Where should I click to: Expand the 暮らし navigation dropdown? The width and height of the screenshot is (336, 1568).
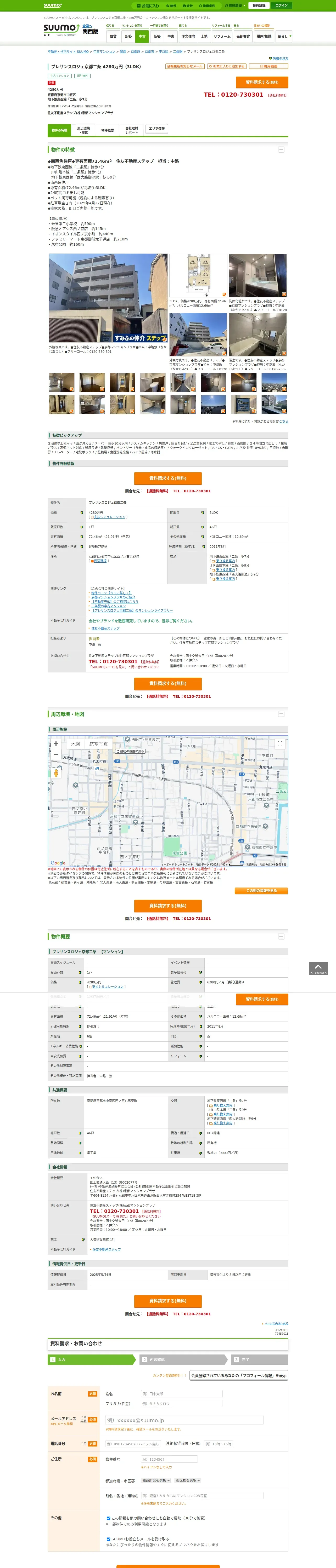tap(284, 37)
